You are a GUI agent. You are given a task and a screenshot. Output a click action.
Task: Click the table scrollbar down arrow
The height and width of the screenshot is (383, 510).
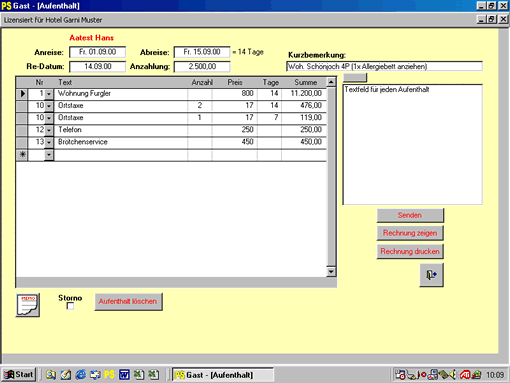pyautogui.click(x=331, y=272)
